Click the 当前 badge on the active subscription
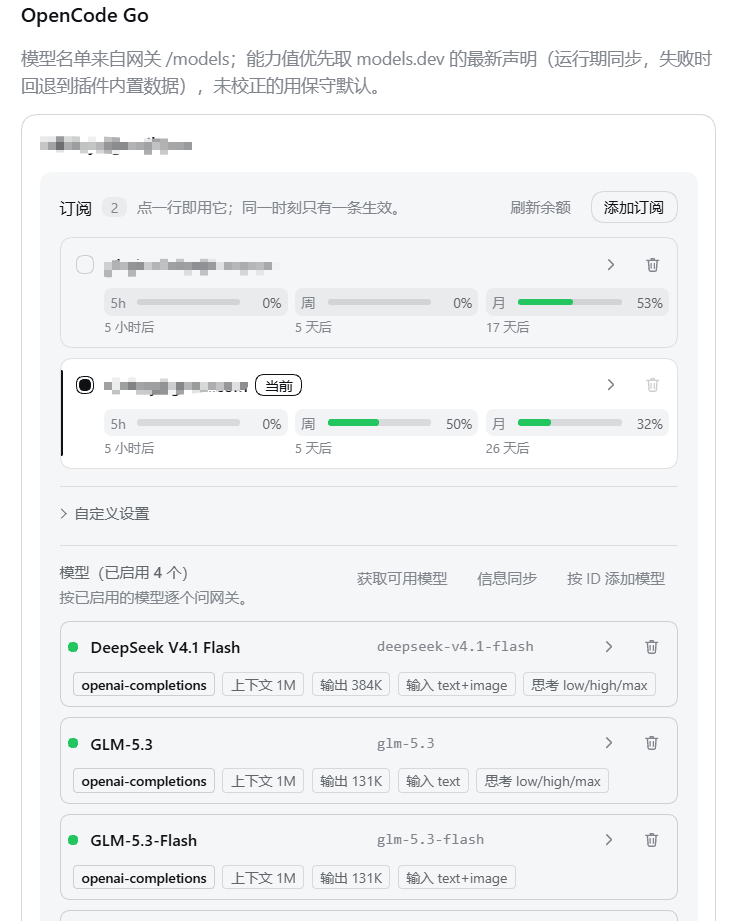This screenshot has width=731, height=921. coord(279,386)
